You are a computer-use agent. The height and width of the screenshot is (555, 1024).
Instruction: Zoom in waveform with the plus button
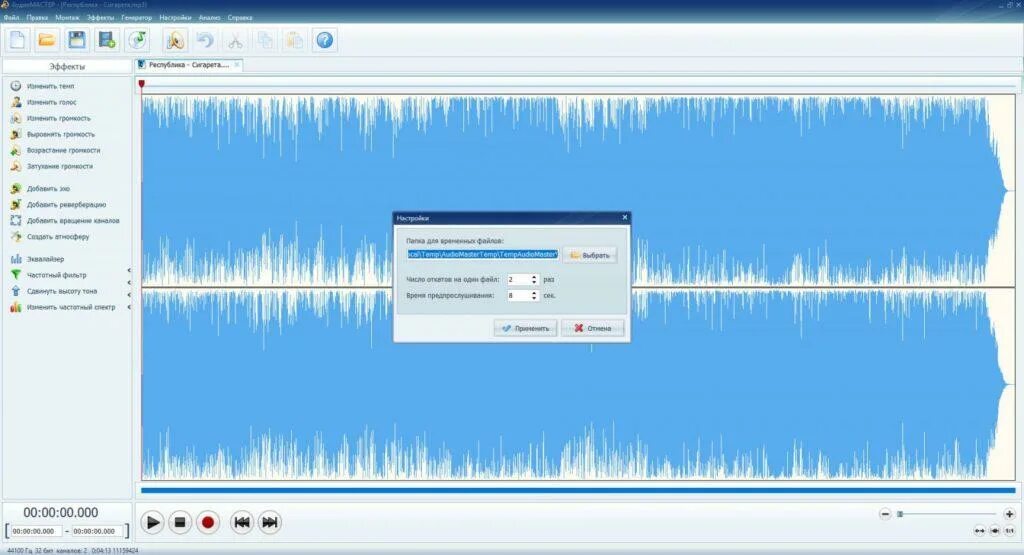(x=1009, y=514)
